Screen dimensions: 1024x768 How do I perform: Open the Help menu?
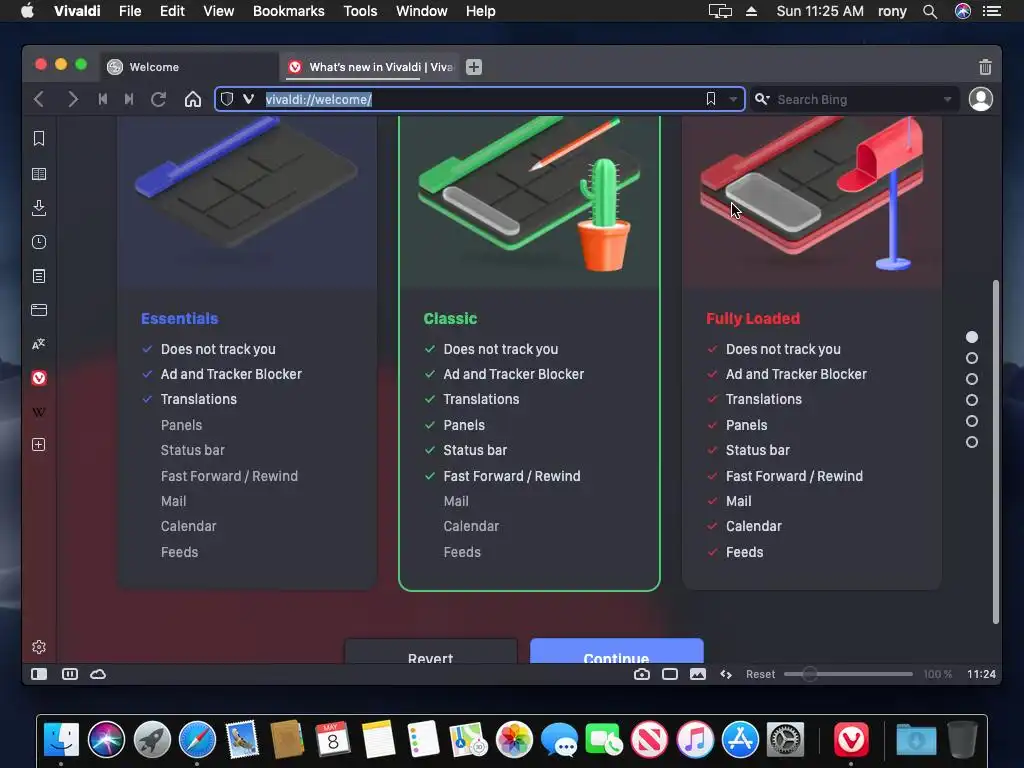480,11
